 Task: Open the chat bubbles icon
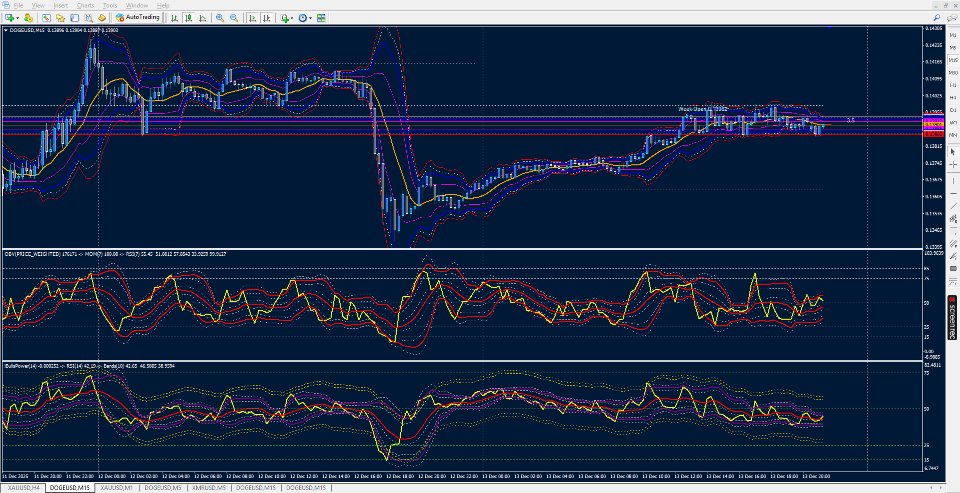coord(953,18)
